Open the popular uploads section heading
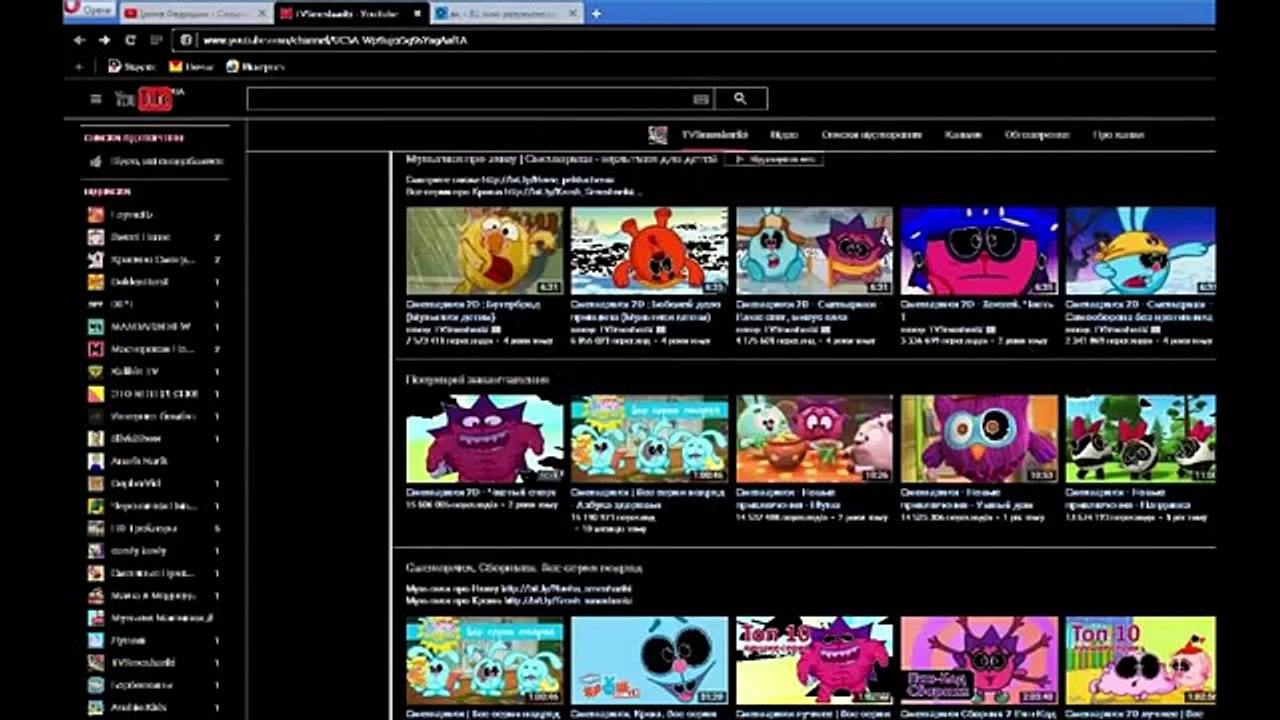The height and width of the screenshot is (720, 1280). coord(477,380)
